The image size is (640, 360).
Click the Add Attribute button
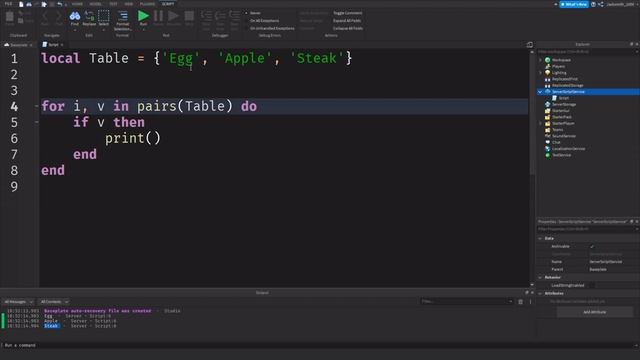click(x=595, y=312)
